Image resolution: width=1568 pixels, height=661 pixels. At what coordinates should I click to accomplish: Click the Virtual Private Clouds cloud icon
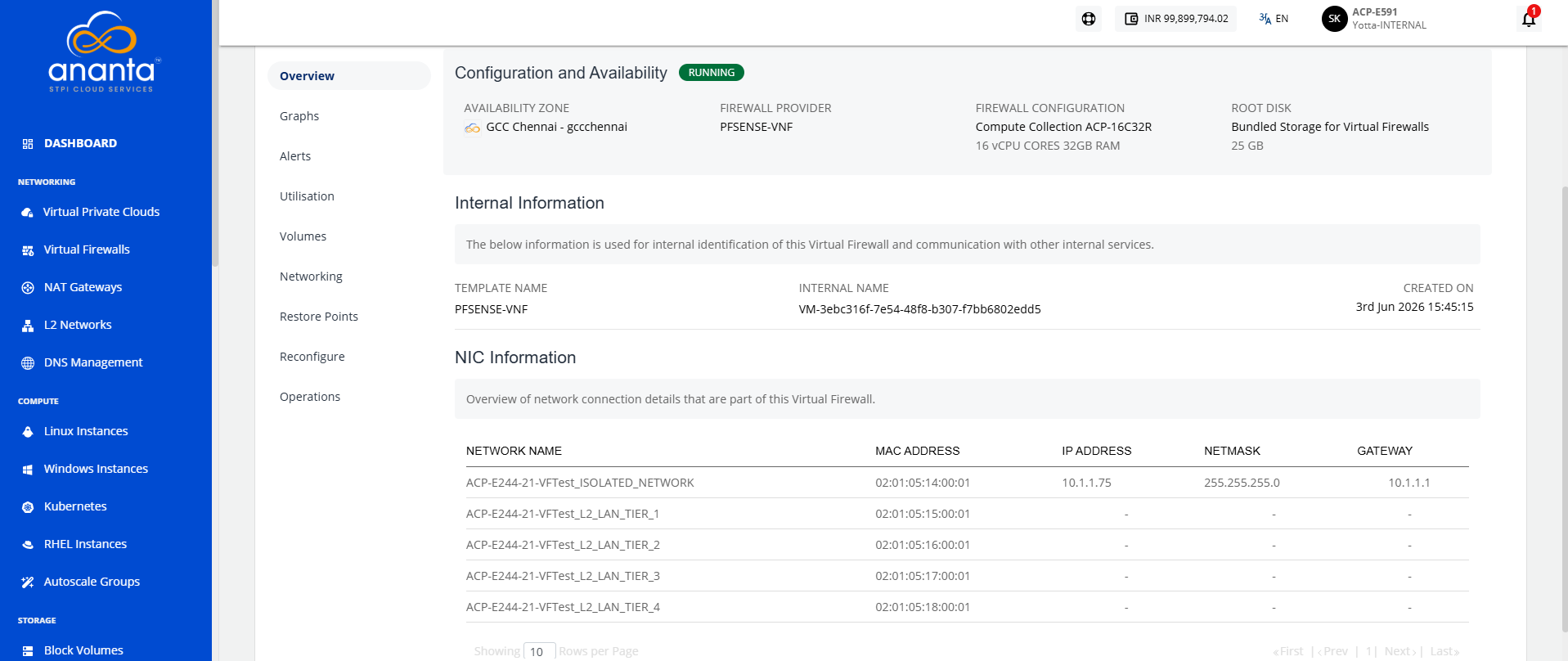[28, 213]
